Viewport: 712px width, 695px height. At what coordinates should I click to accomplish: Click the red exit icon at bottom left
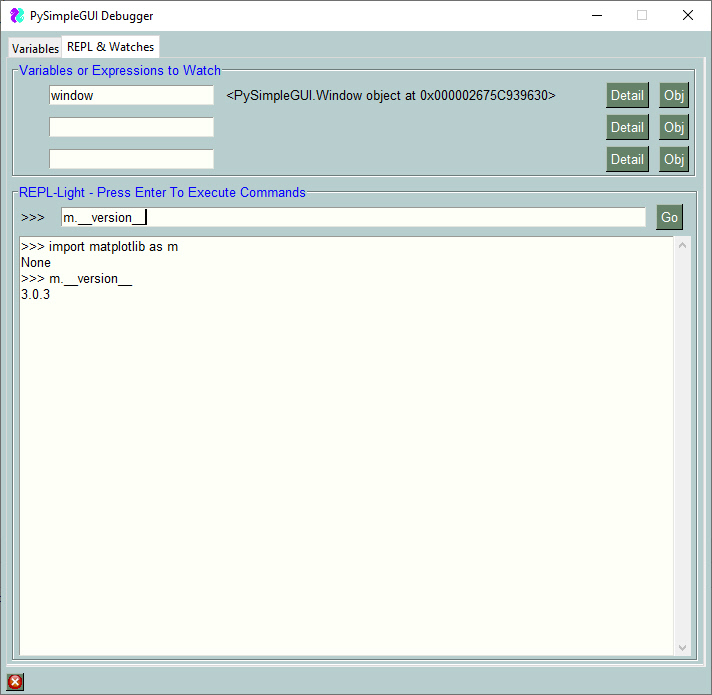pyautogui.click(x=15, y=681)
